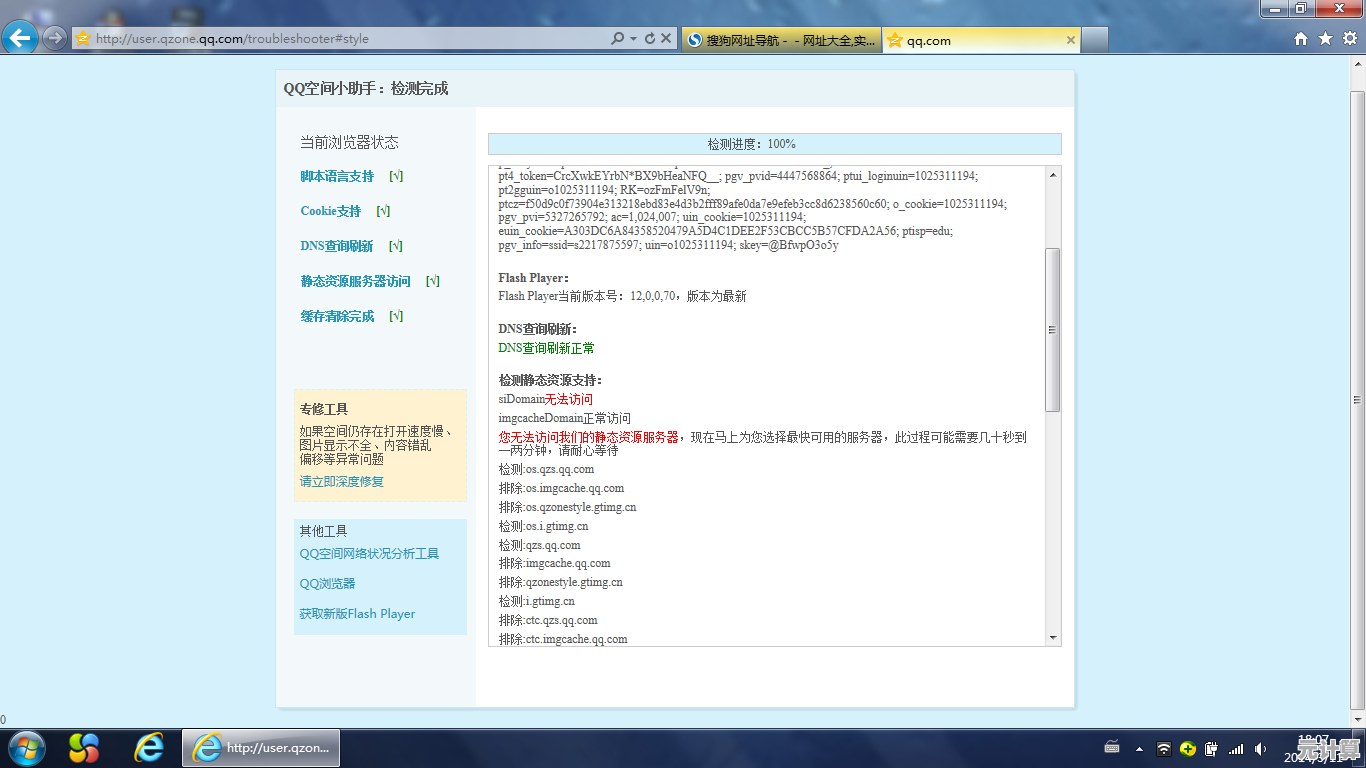Click 排除:os.imgcache.qq.com log line

coord(561,488)
